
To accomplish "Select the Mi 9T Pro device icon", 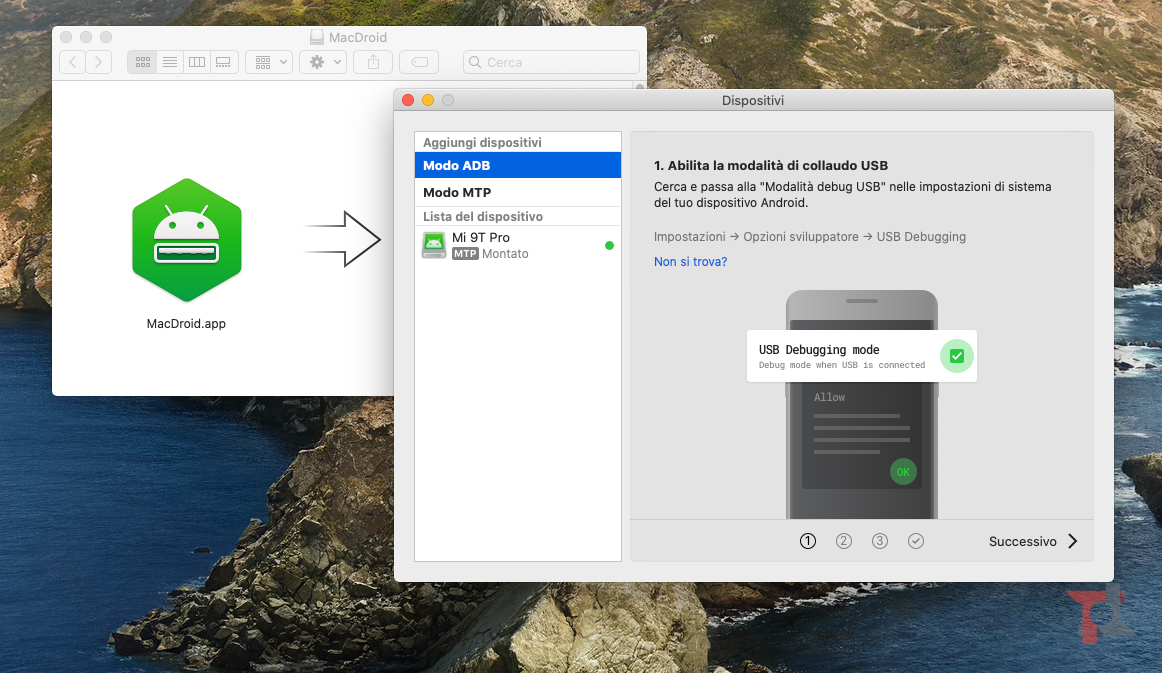I will tap(433, 244).
